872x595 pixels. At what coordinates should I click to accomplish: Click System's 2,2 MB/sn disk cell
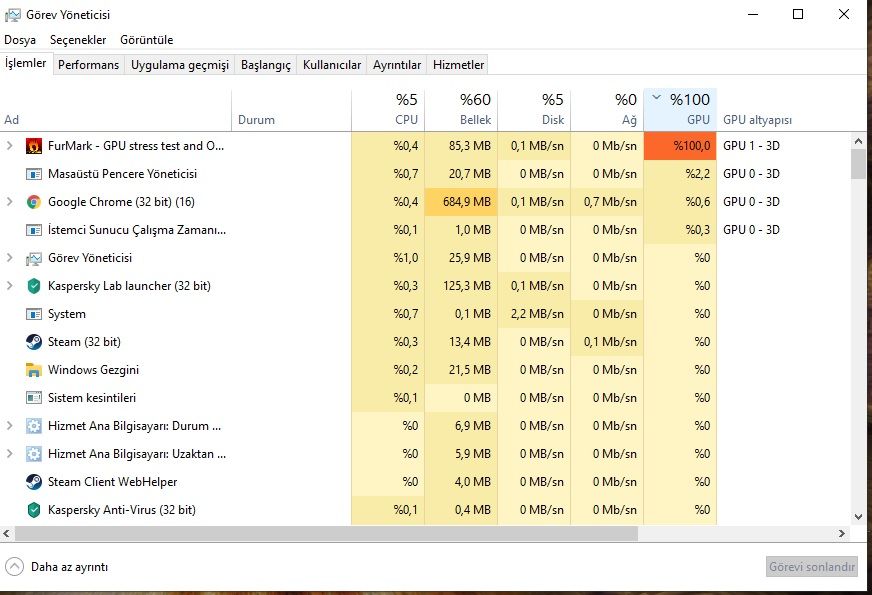click(x=534, y=314)
